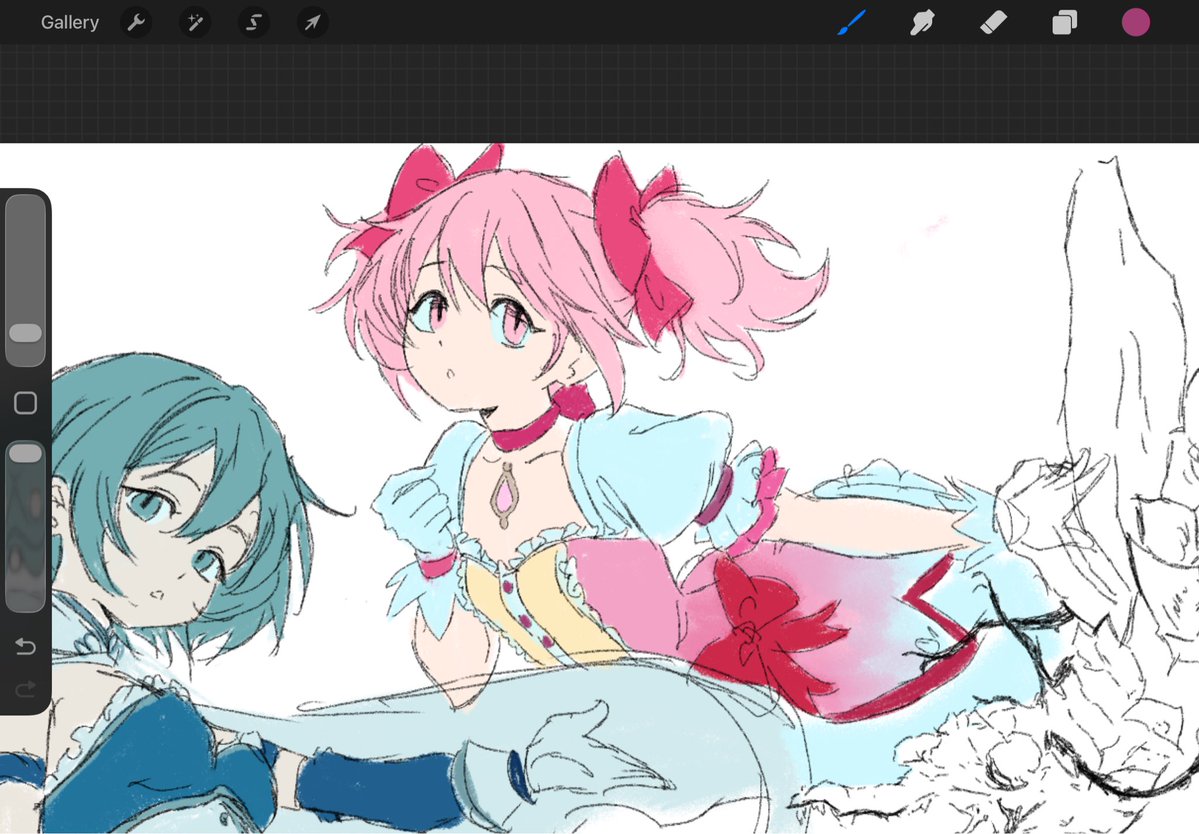1199x834 pixels.
Task: Tap the sidebar modify square button
Action: click(25, 403)
